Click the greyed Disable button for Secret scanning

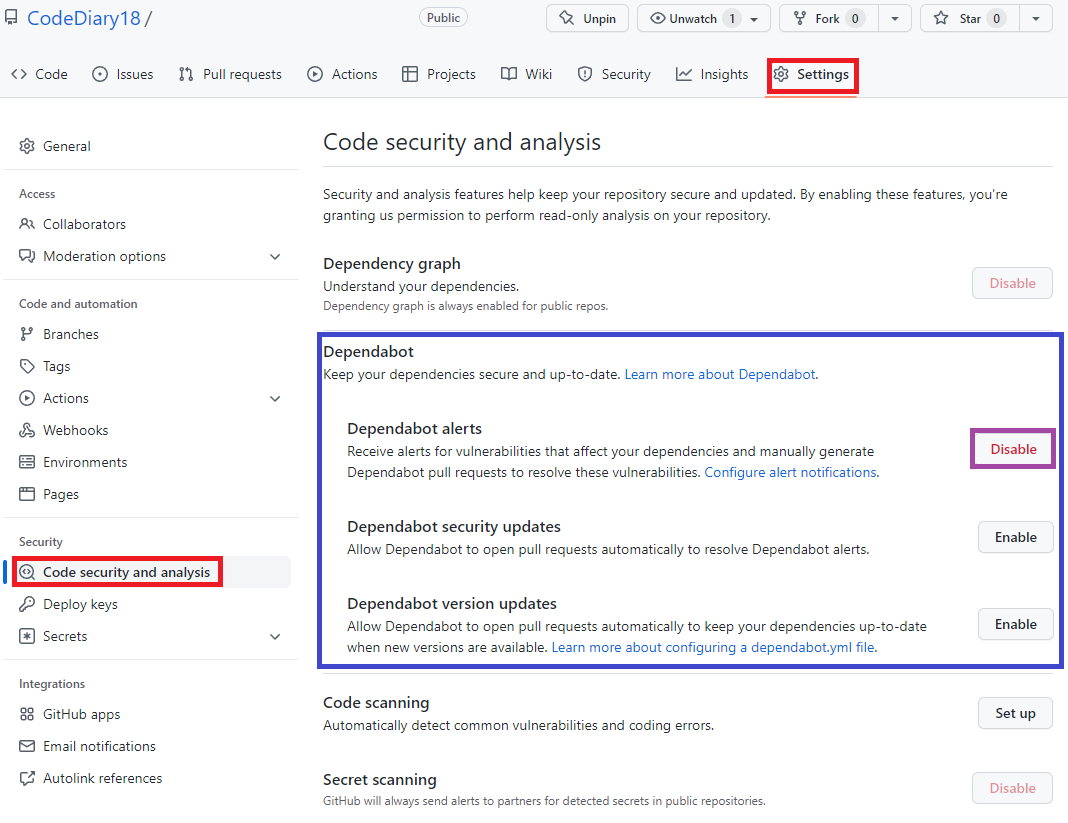click(1012, 788)
